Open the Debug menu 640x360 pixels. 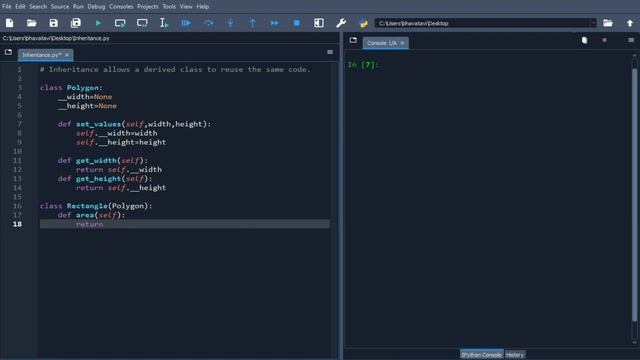pyautogui.click(x=96, y=7)
